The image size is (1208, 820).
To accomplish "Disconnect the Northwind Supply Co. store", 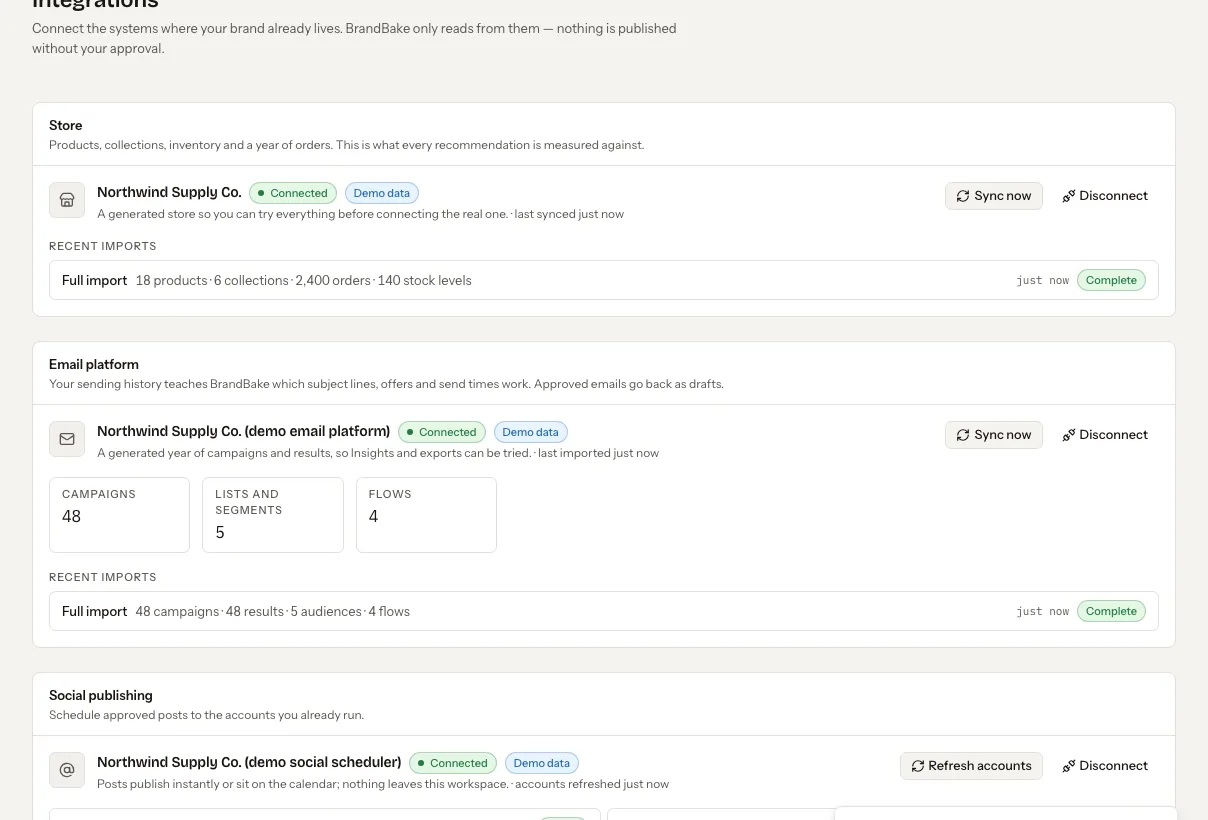I will (1105, 196).
